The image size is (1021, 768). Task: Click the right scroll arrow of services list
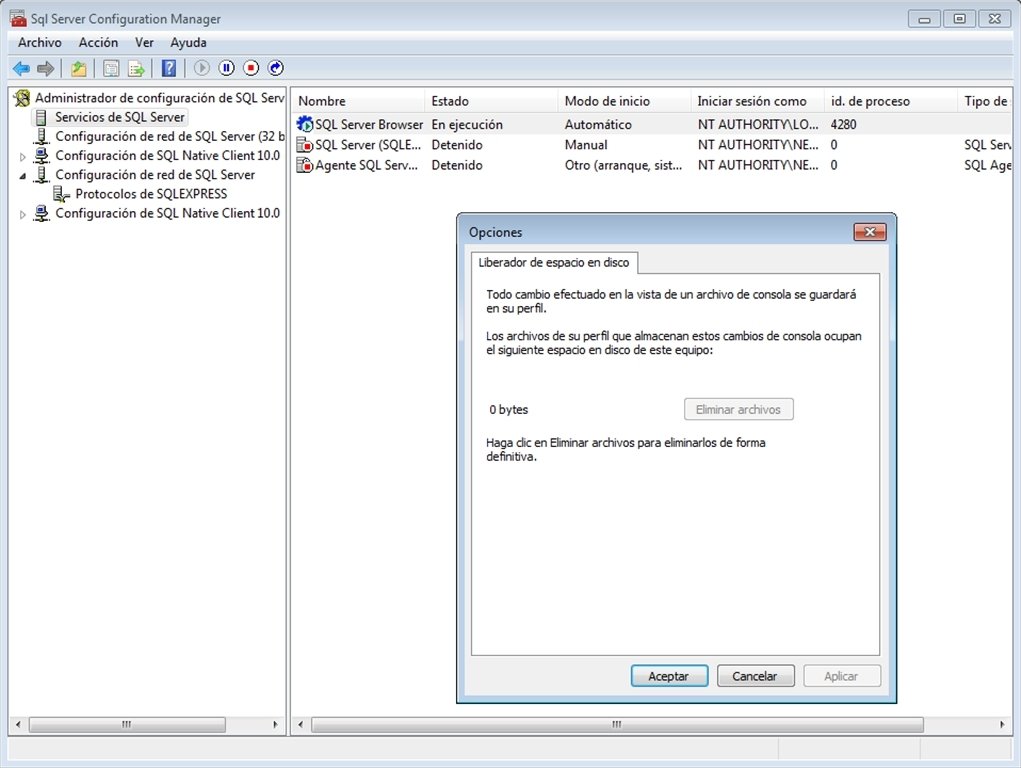[1001, 724]
